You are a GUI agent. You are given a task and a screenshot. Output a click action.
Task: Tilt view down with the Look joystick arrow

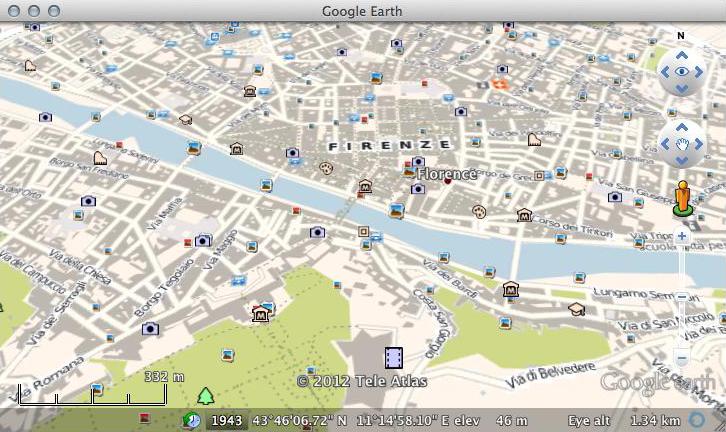click(x=682, y=88)
